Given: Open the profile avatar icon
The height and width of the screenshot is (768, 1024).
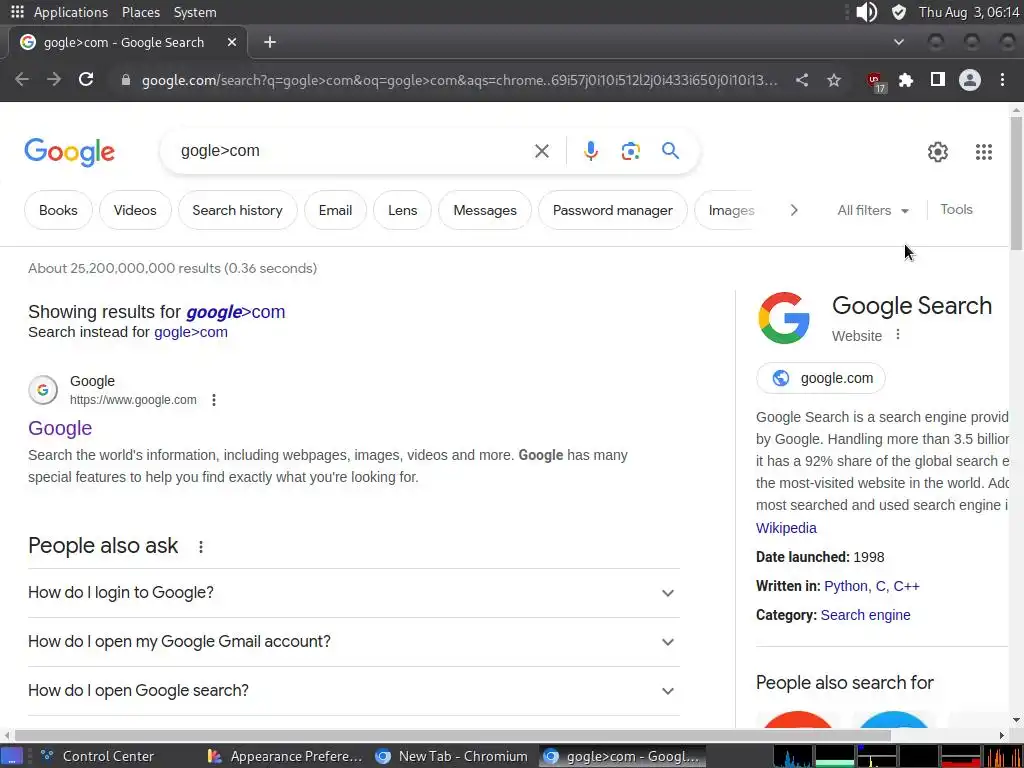Looking at the screenshot, I should (970, 80).
